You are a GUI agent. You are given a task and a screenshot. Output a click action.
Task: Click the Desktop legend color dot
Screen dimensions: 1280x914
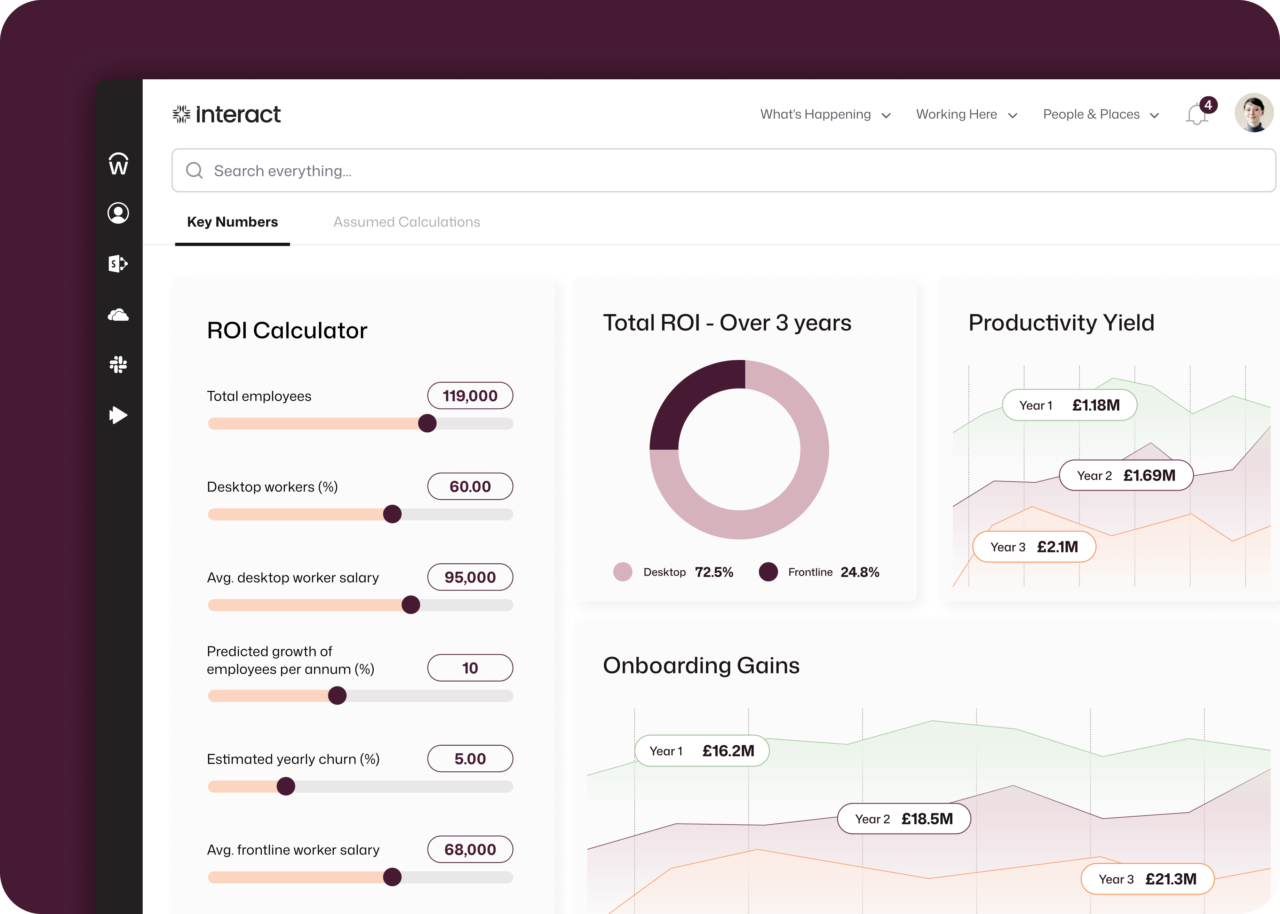click(623, 572)
